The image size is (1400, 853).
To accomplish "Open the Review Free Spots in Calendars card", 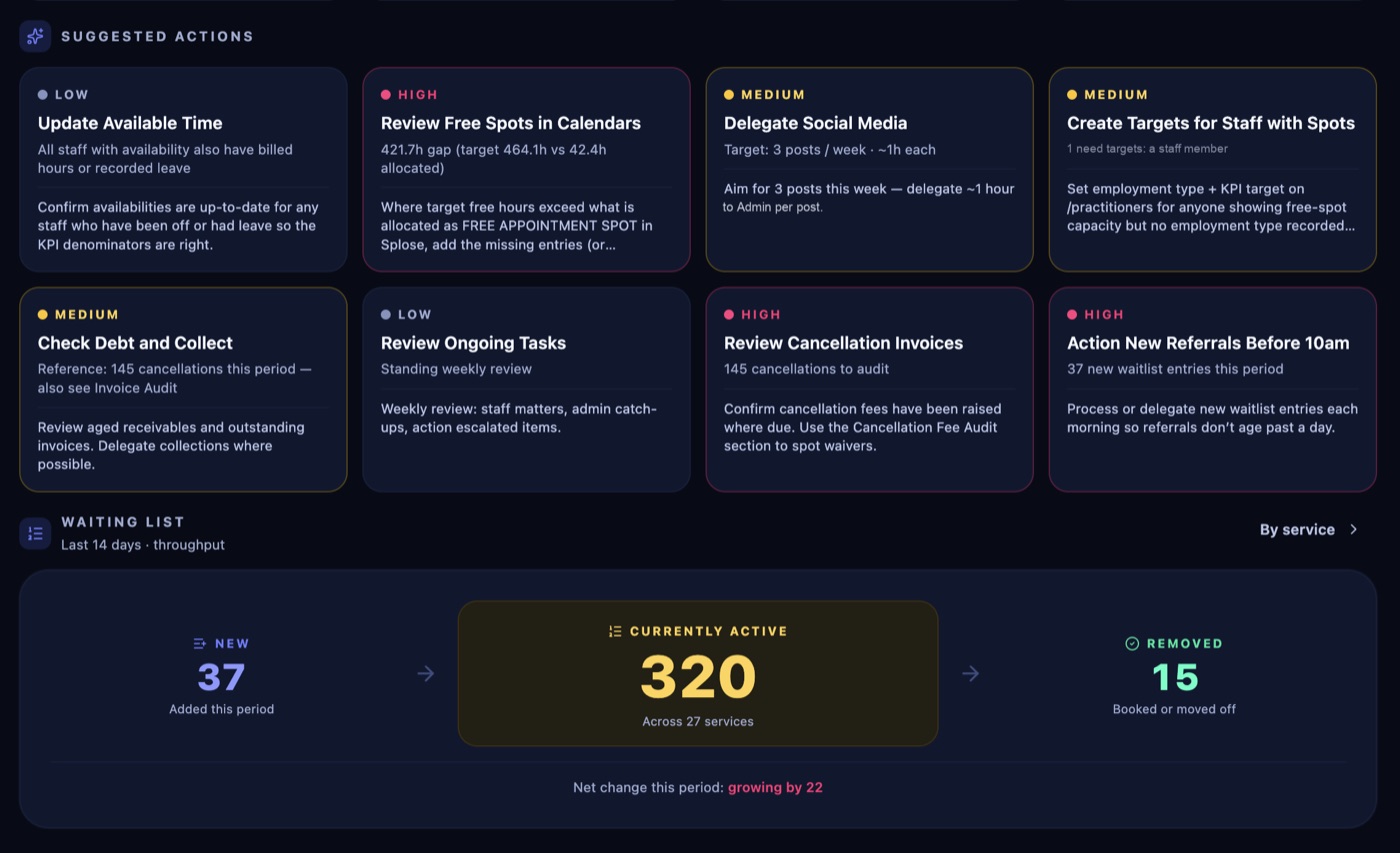I will 526,170.
